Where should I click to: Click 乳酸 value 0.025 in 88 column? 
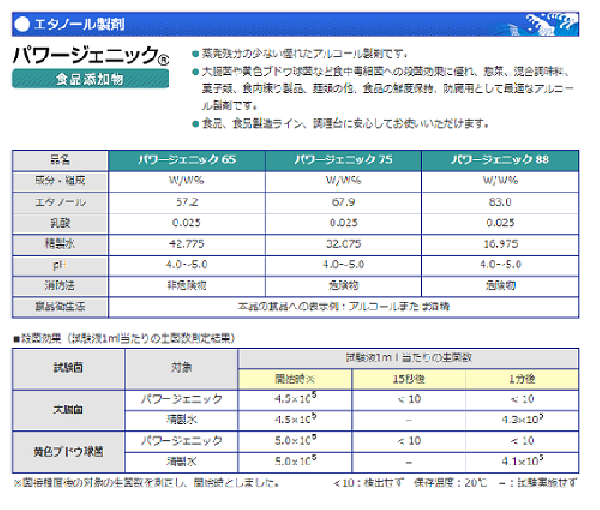pos(500,223)
